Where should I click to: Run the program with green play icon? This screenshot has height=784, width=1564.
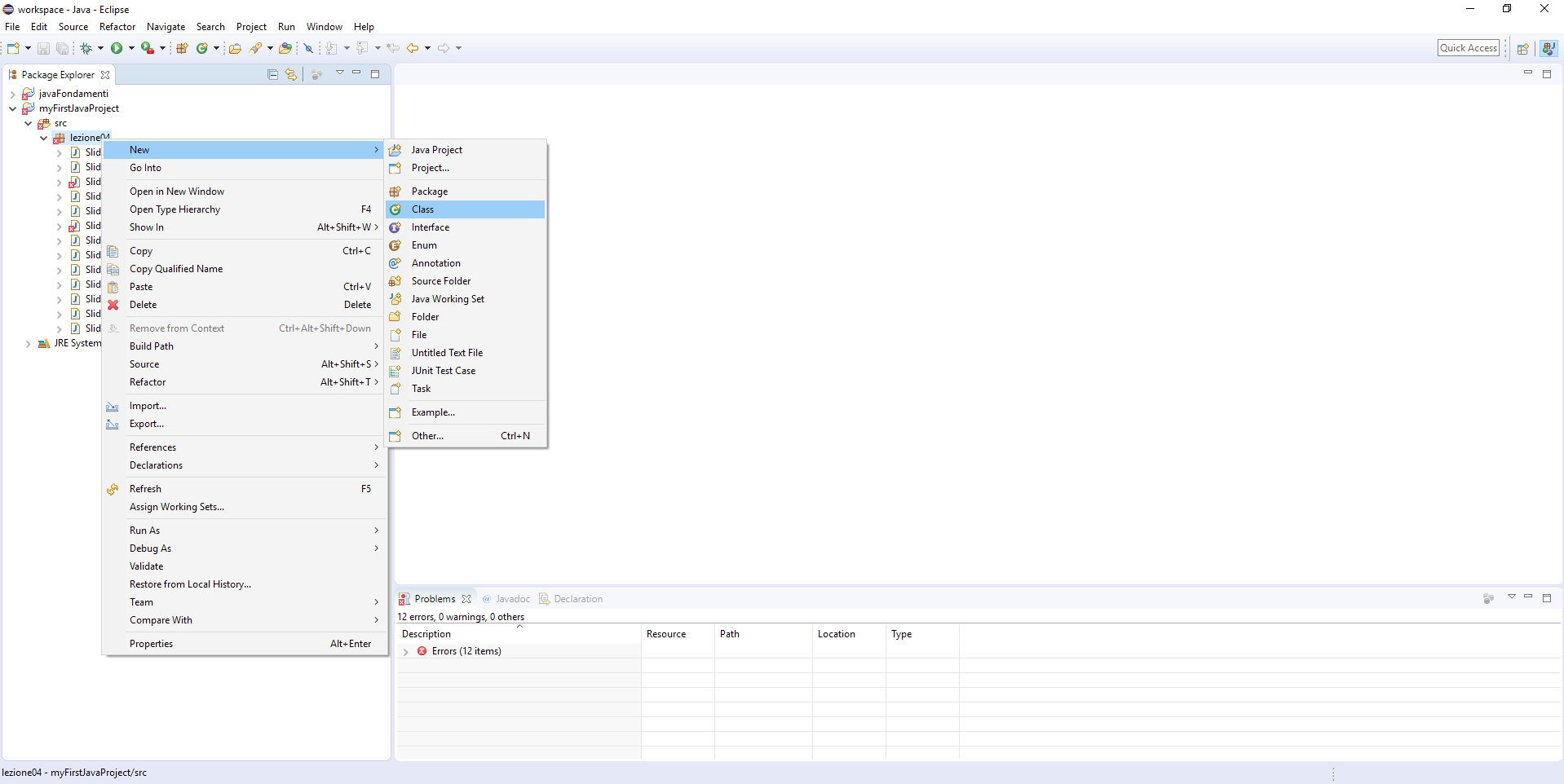pos(117,48)
